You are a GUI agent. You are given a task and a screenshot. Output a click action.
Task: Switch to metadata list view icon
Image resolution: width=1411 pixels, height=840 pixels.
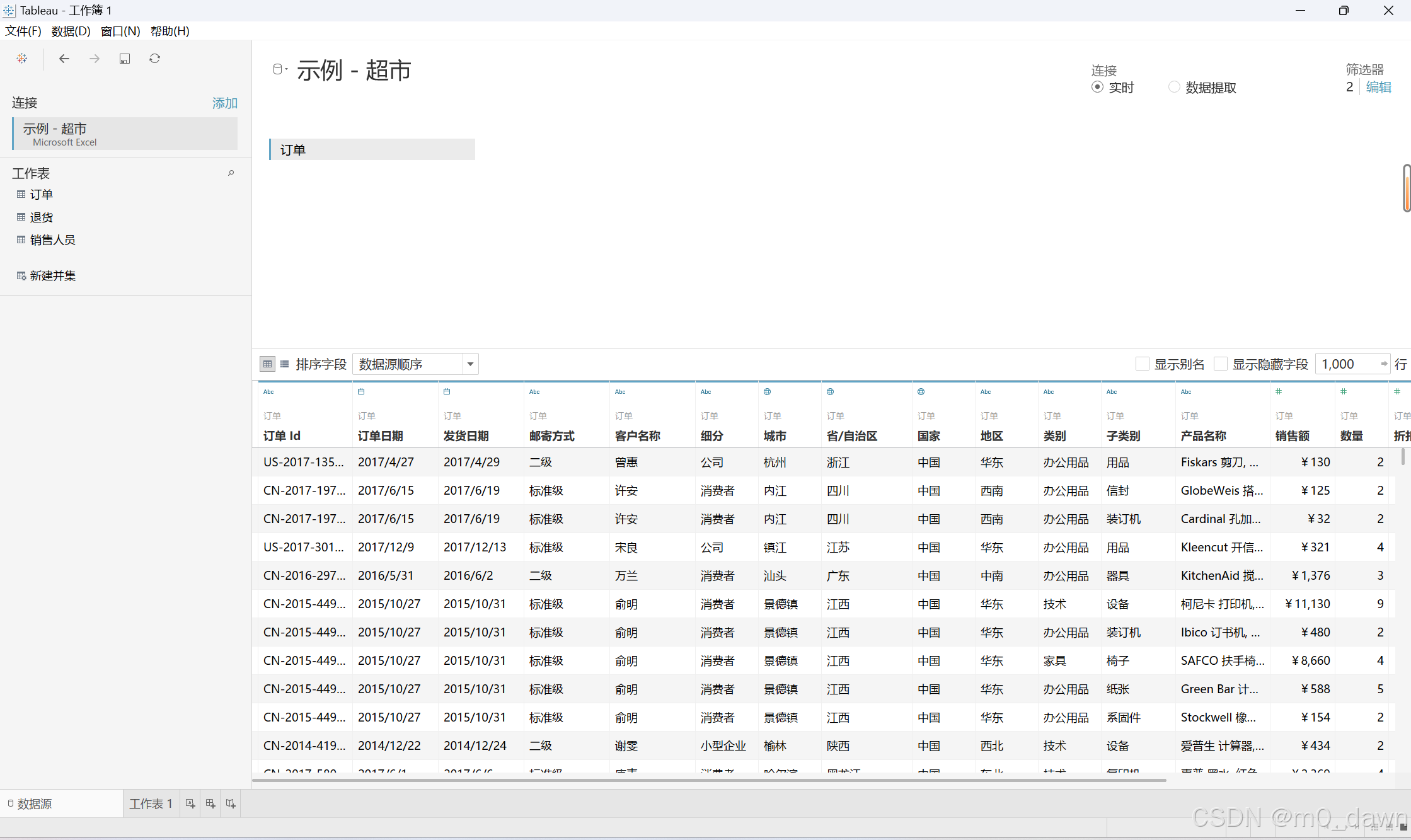click(x=285, y=364)
